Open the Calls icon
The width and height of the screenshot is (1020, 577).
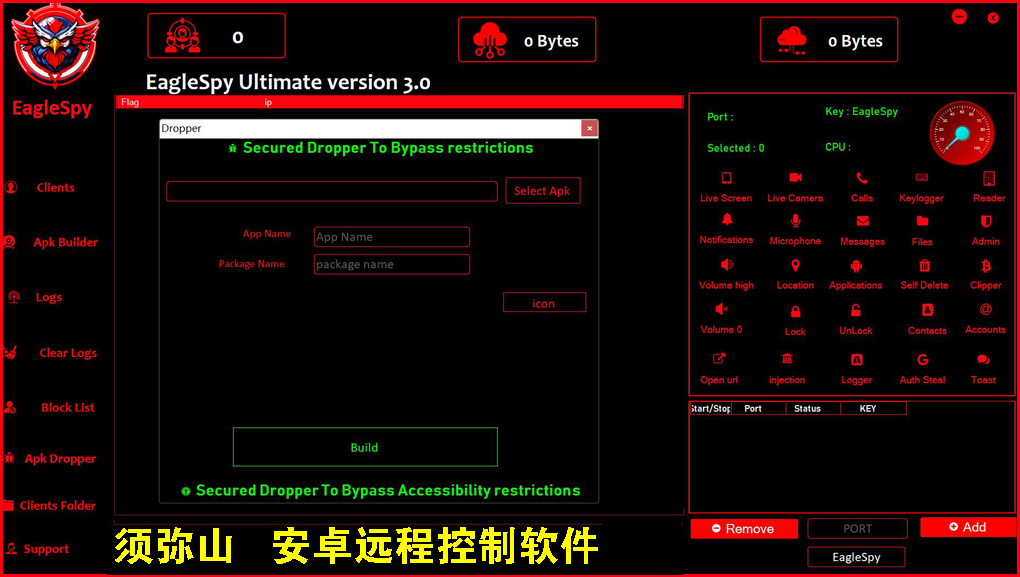pyautogui.click(x=862, y=178)
